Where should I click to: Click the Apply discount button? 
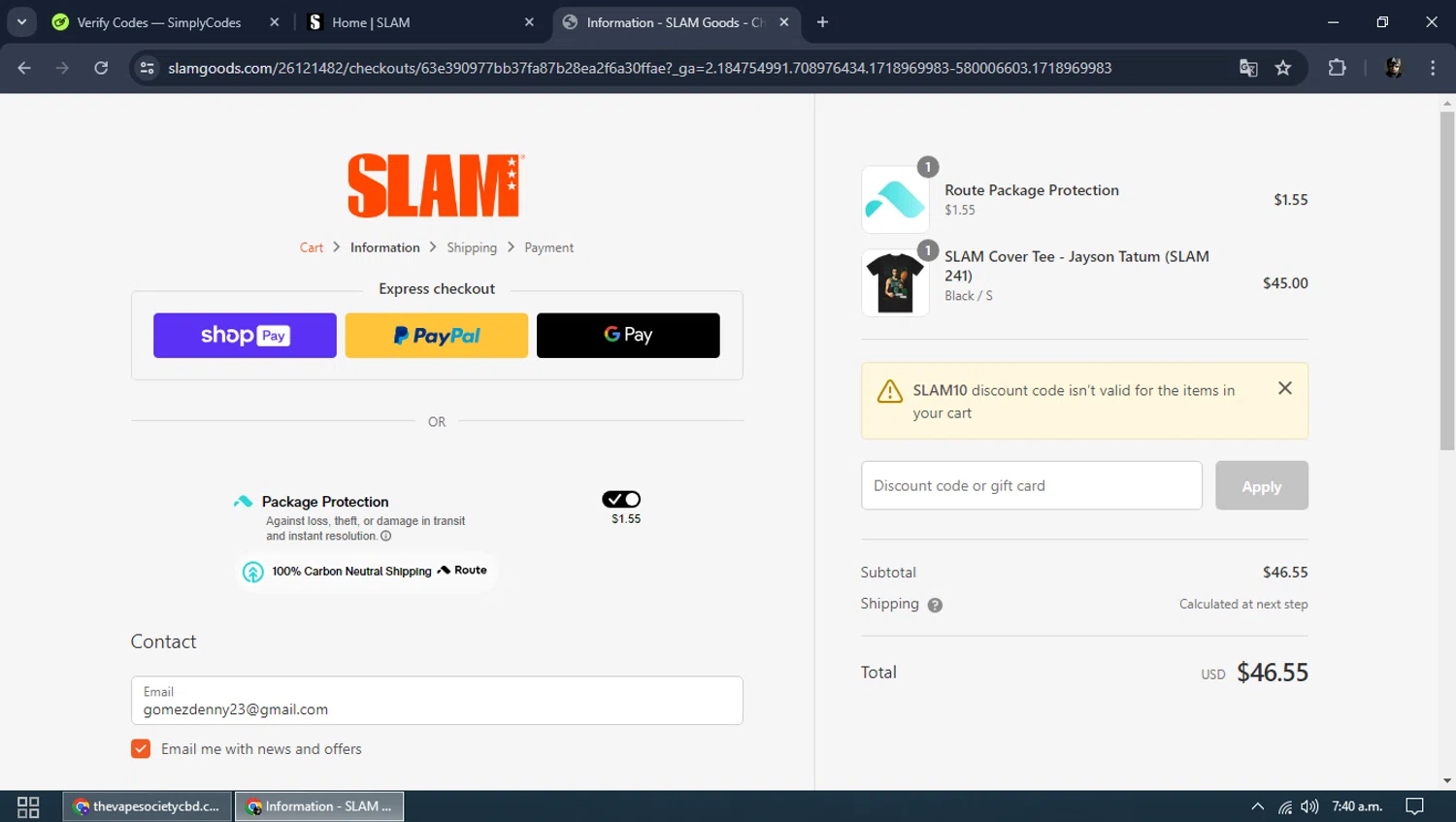[x=1261, y=485]
